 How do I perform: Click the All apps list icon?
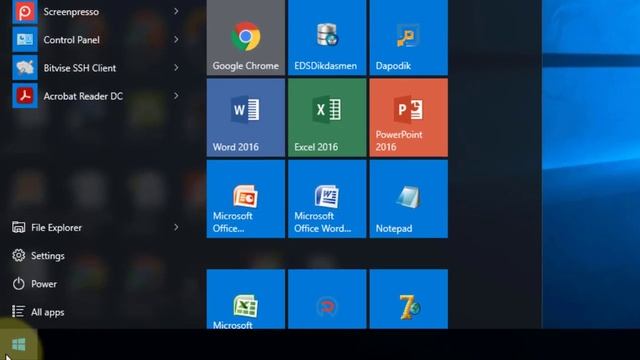click(x=18, y=311)
